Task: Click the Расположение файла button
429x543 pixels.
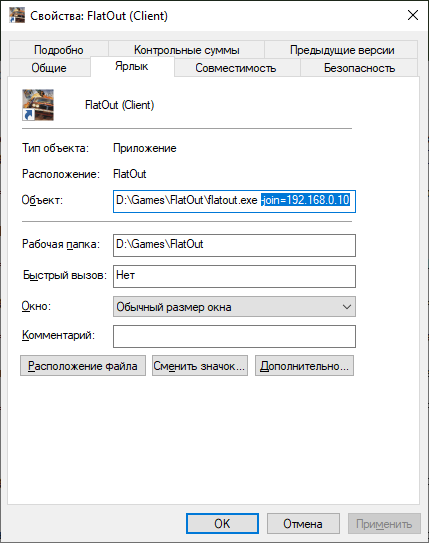Action: click(83, 365)
